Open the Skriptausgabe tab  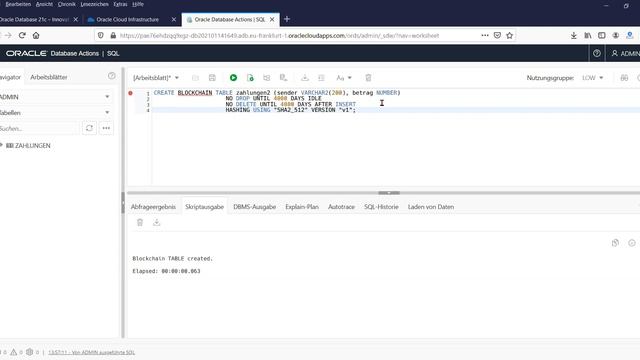204,207
